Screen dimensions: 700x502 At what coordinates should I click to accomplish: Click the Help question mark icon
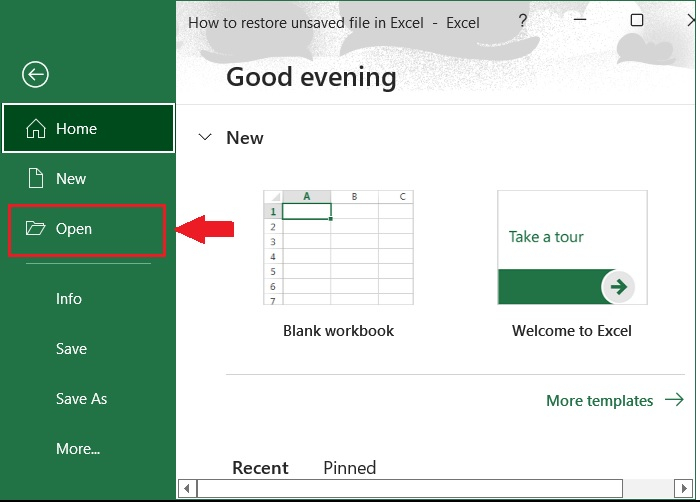(x=523, y=21)
